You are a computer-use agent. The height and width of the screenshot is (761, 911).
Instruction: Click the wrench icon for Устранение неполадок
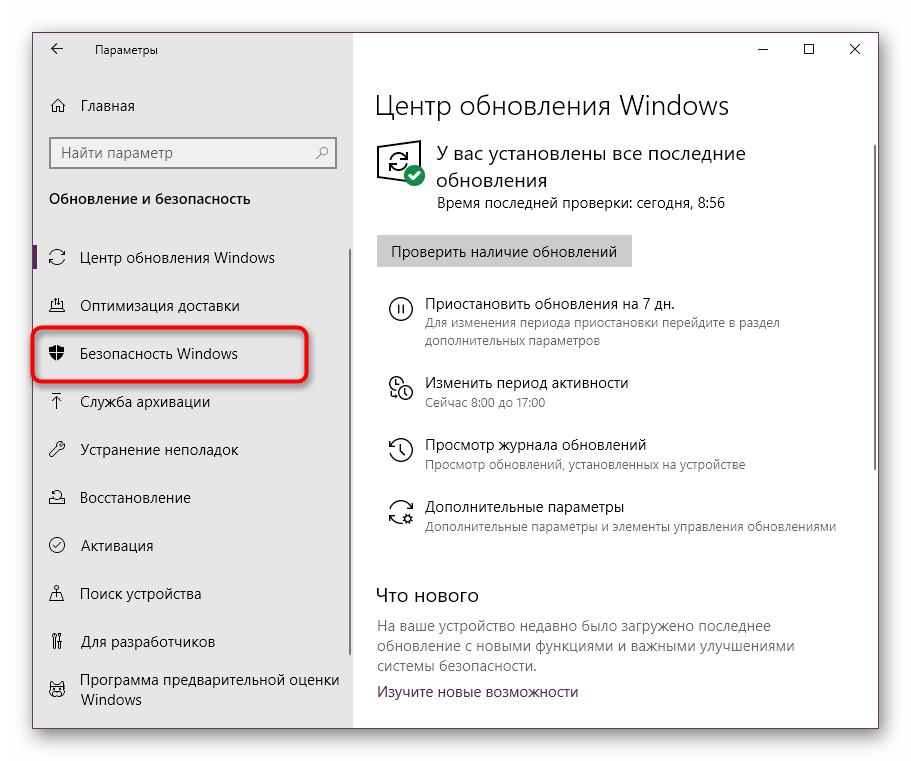57,449
